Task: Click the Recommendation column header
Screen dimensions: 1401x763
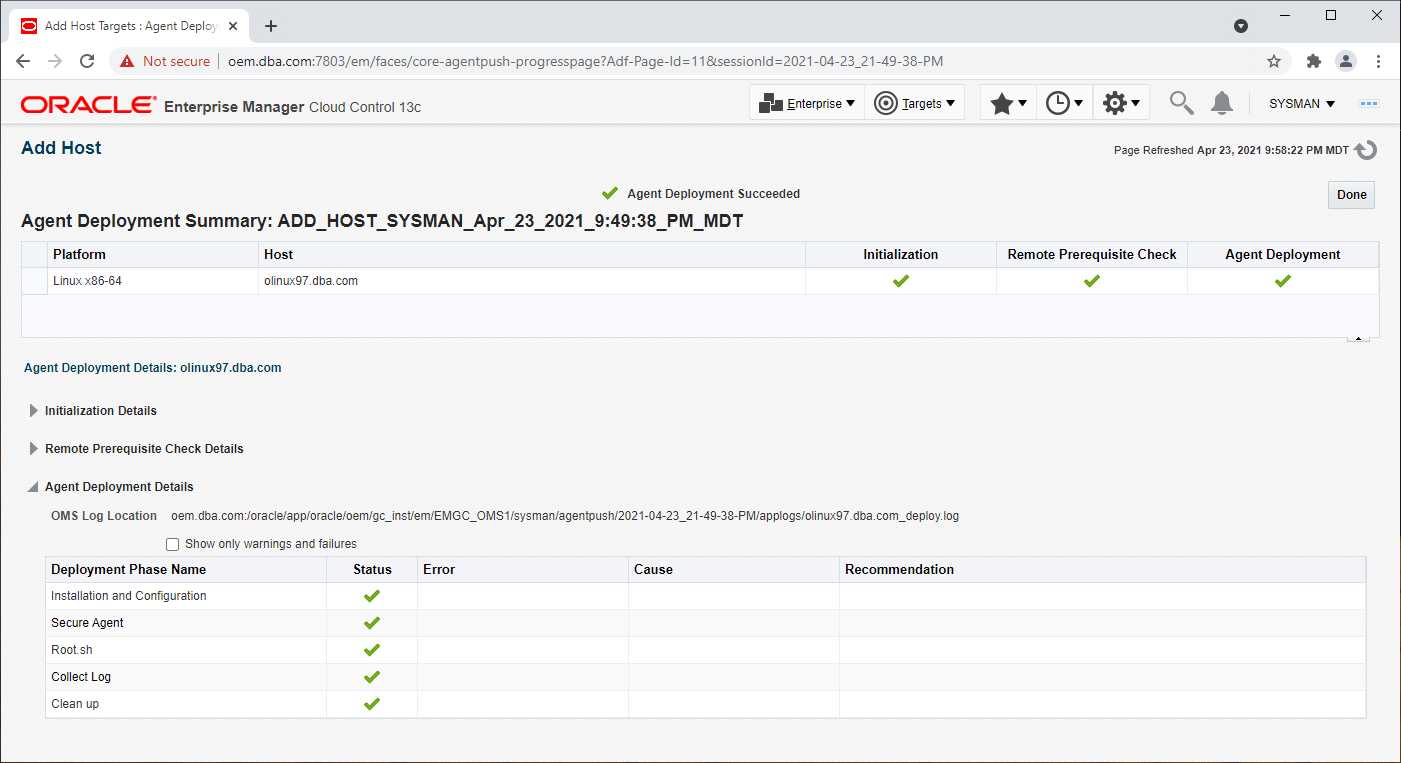Action: pos(1102,570)
